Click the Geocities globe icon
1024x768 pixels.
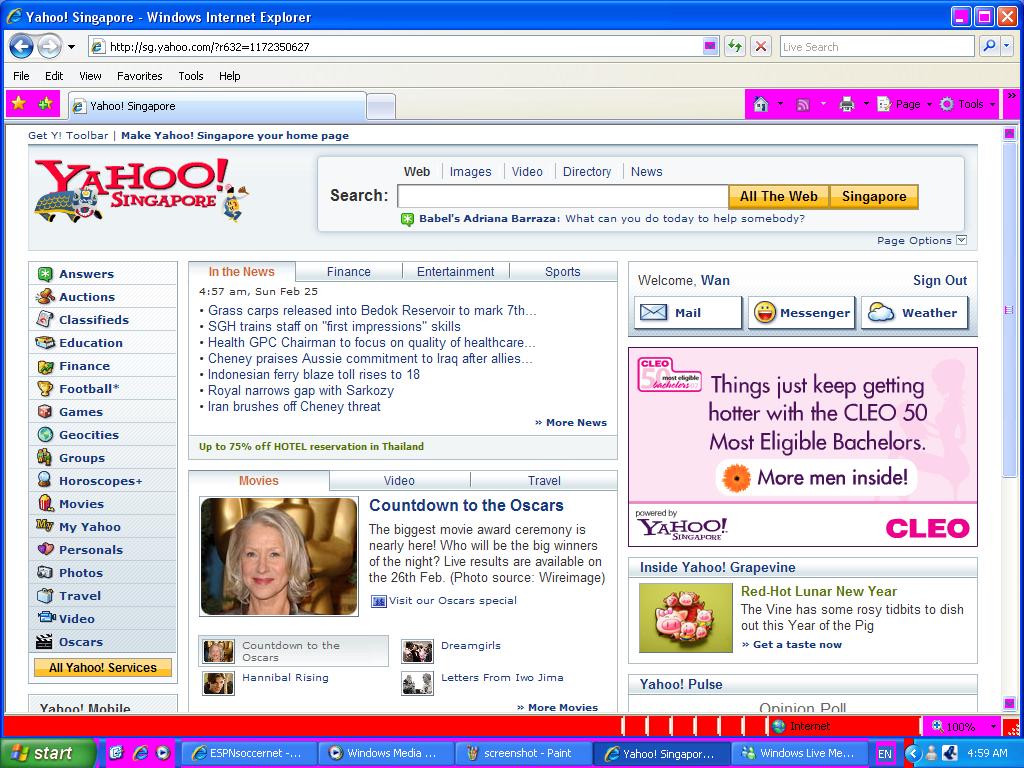(45, 434)
